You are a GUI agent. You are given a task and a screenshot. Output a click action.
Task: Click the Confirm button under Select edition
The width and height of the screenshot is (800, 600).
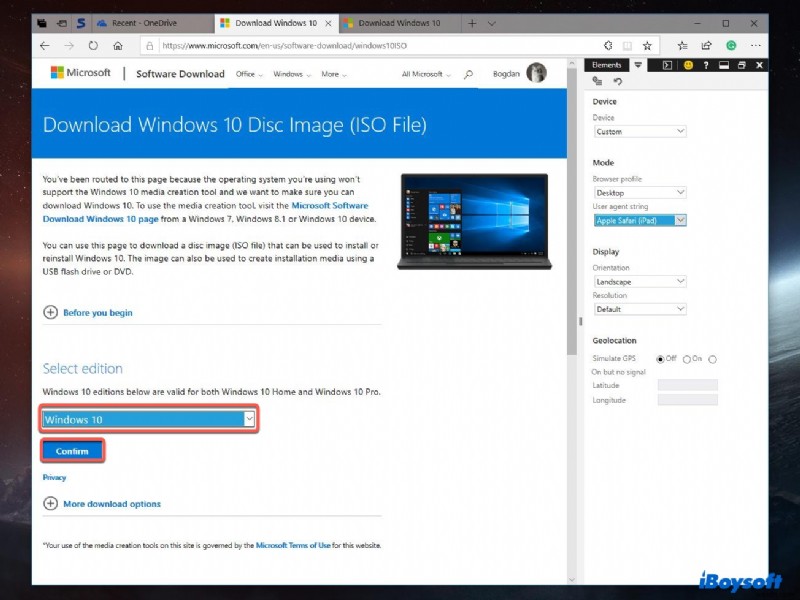click(x=71, y=451)
